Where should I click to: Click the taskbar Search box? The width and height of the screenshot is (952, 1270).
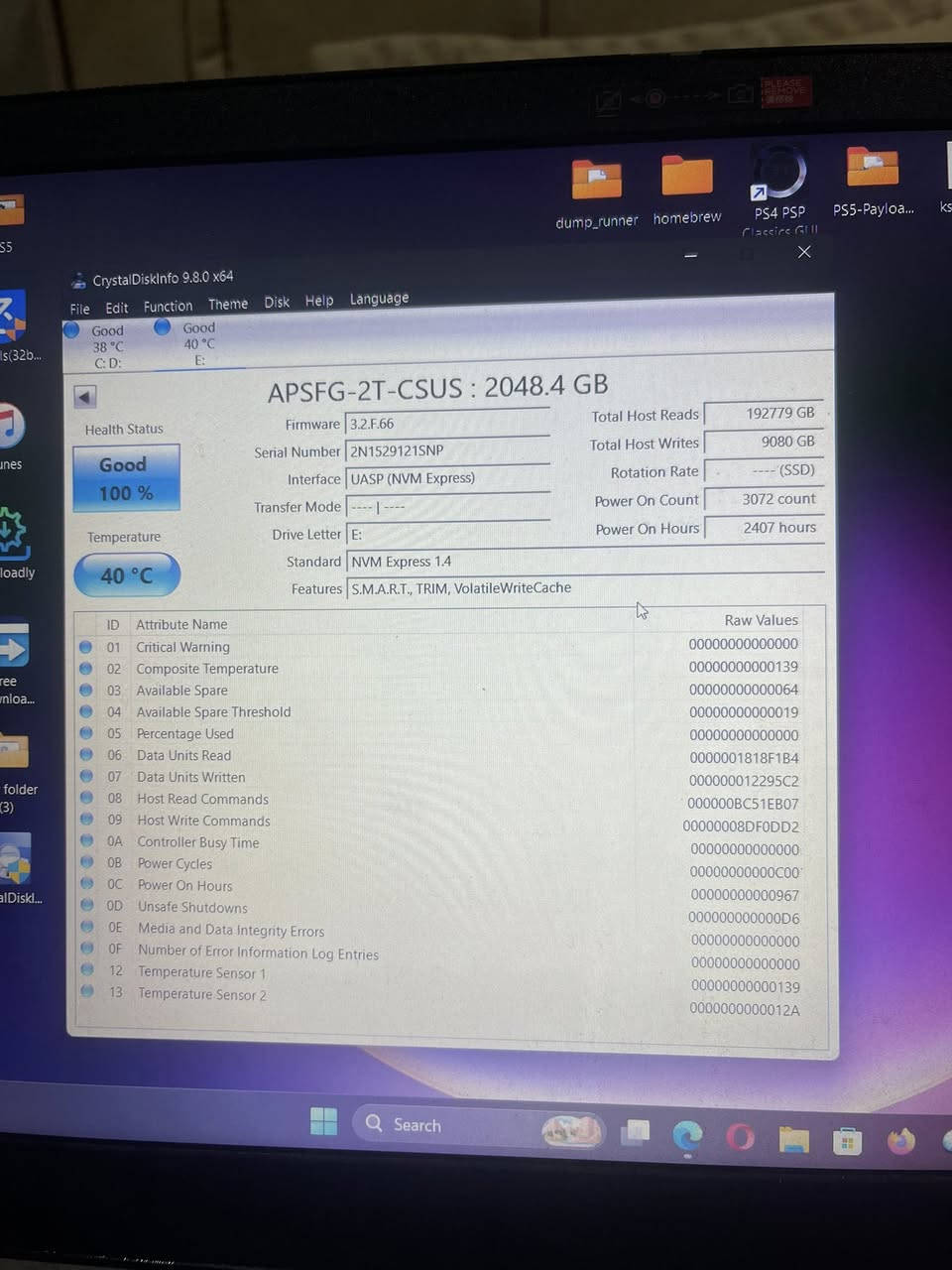pos(479,1125)
